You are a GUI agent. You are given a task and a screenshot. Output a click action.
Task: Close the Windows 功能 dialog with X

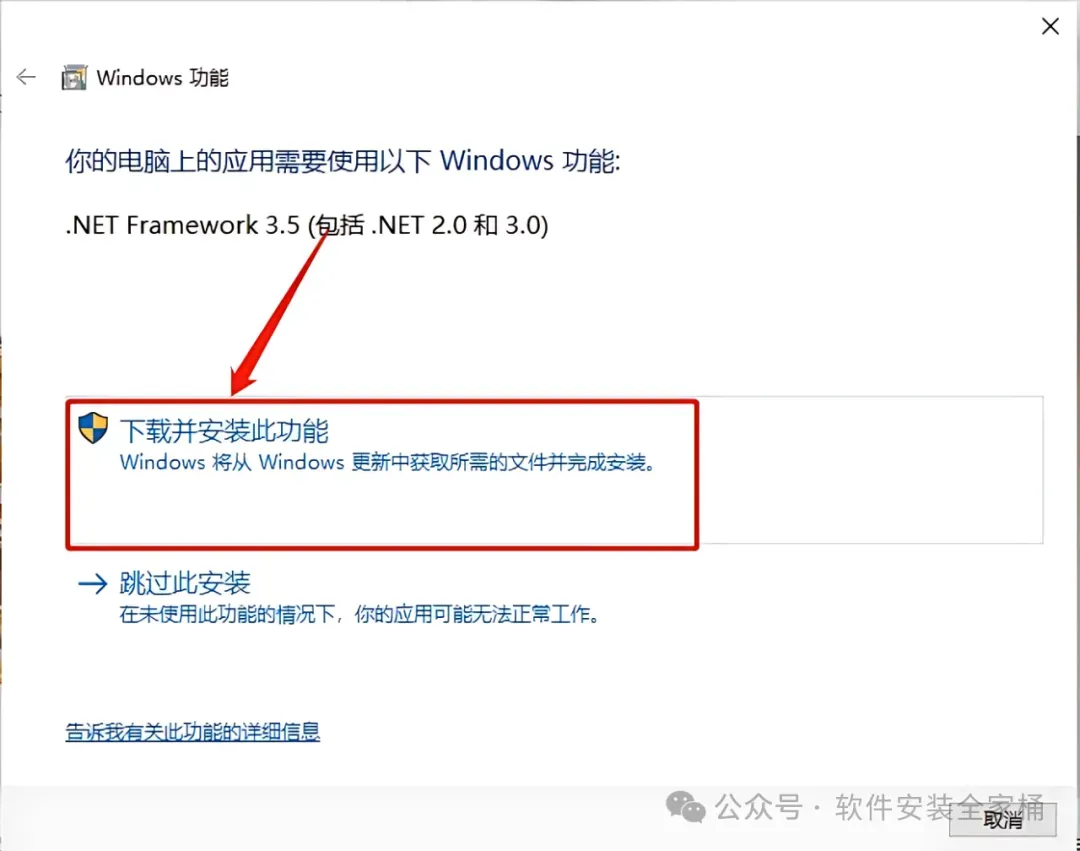tap(1050, 26)
